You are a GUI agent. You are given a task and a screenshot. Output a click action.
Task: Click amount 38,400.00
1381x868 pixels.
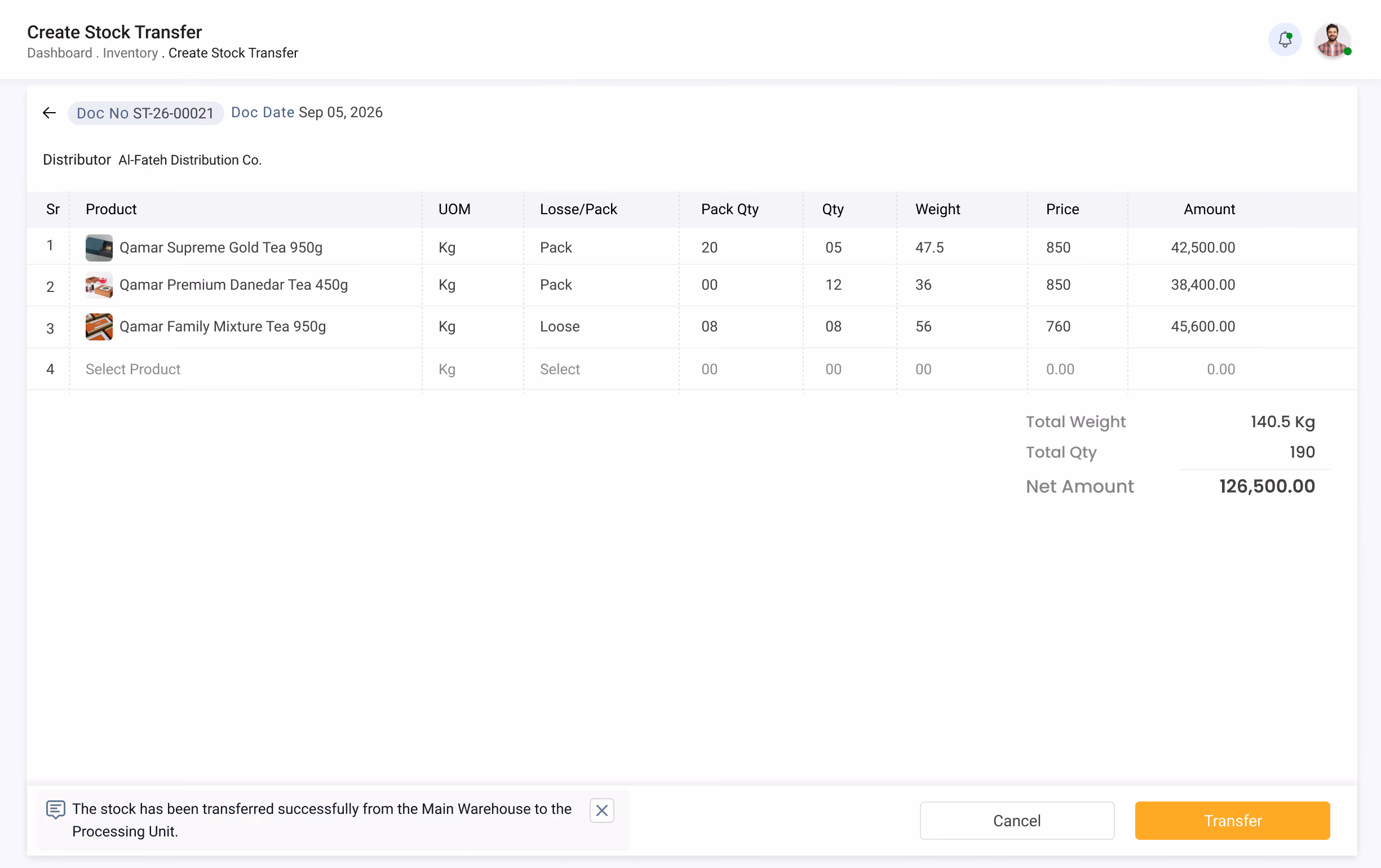pyautogui.click(x=1203, y=285)
